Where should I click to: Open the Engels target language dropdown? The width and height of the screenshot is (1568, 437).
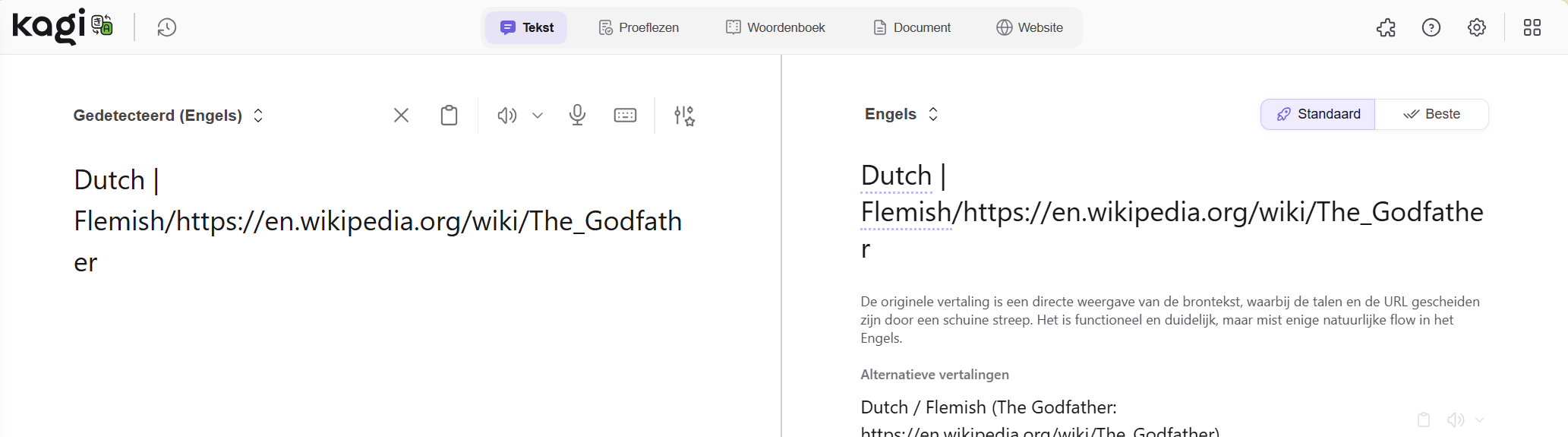tap(901, 114)
